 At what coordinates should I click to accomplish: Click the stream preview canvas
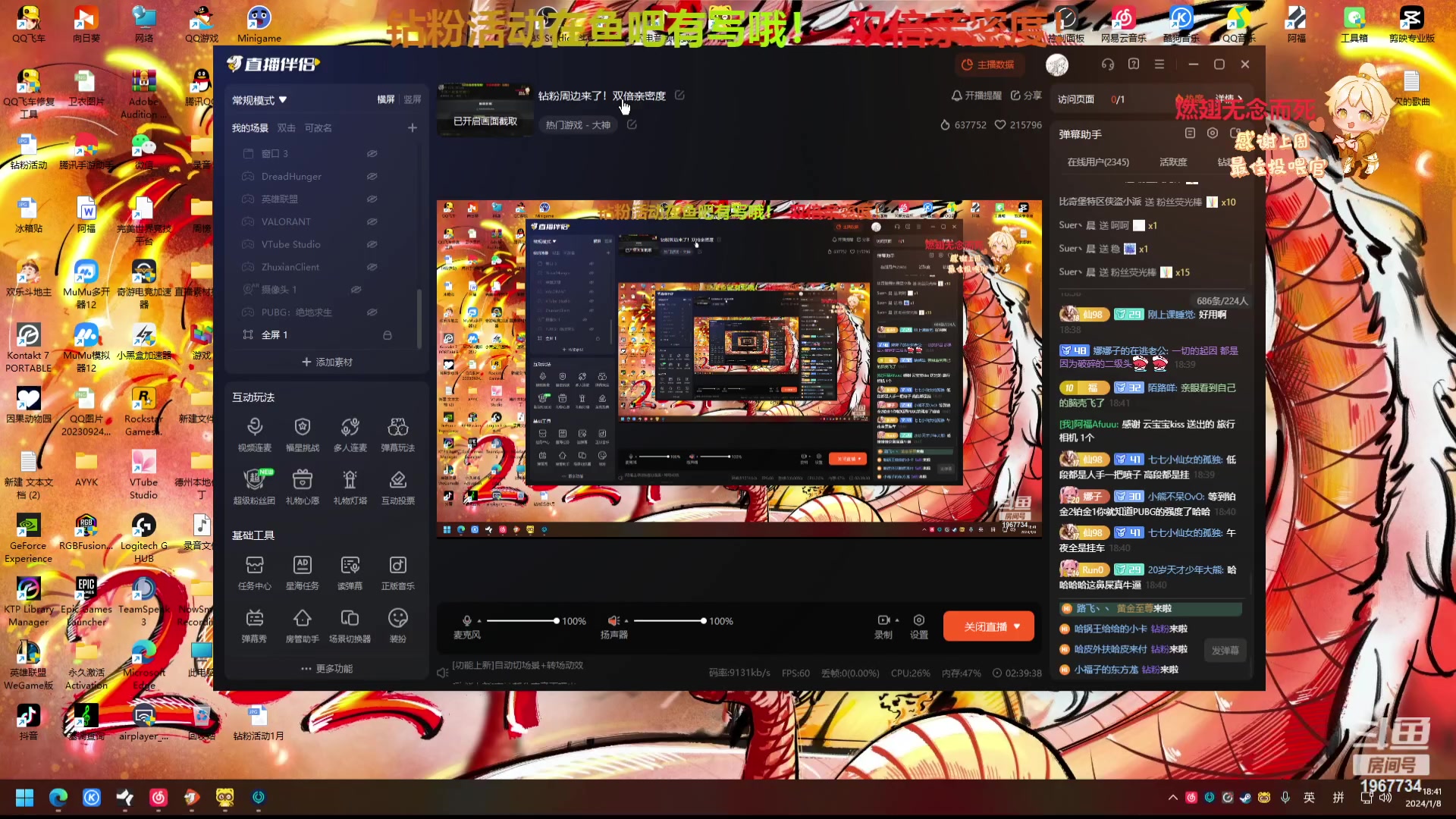[x=739, y=369]
